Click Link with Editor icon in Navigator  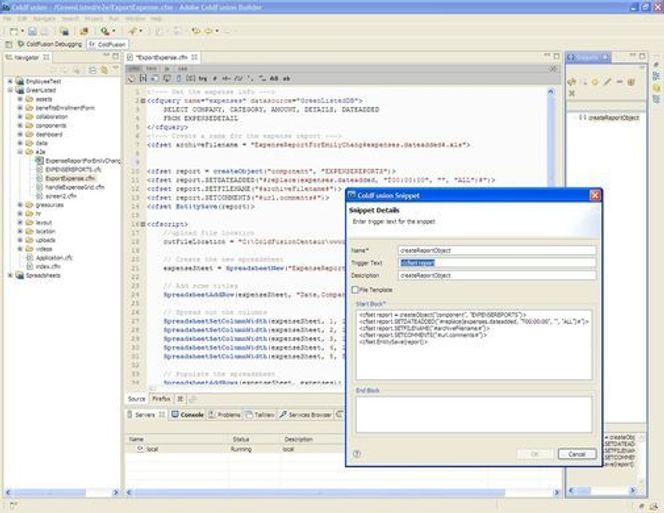coord(104,70)
